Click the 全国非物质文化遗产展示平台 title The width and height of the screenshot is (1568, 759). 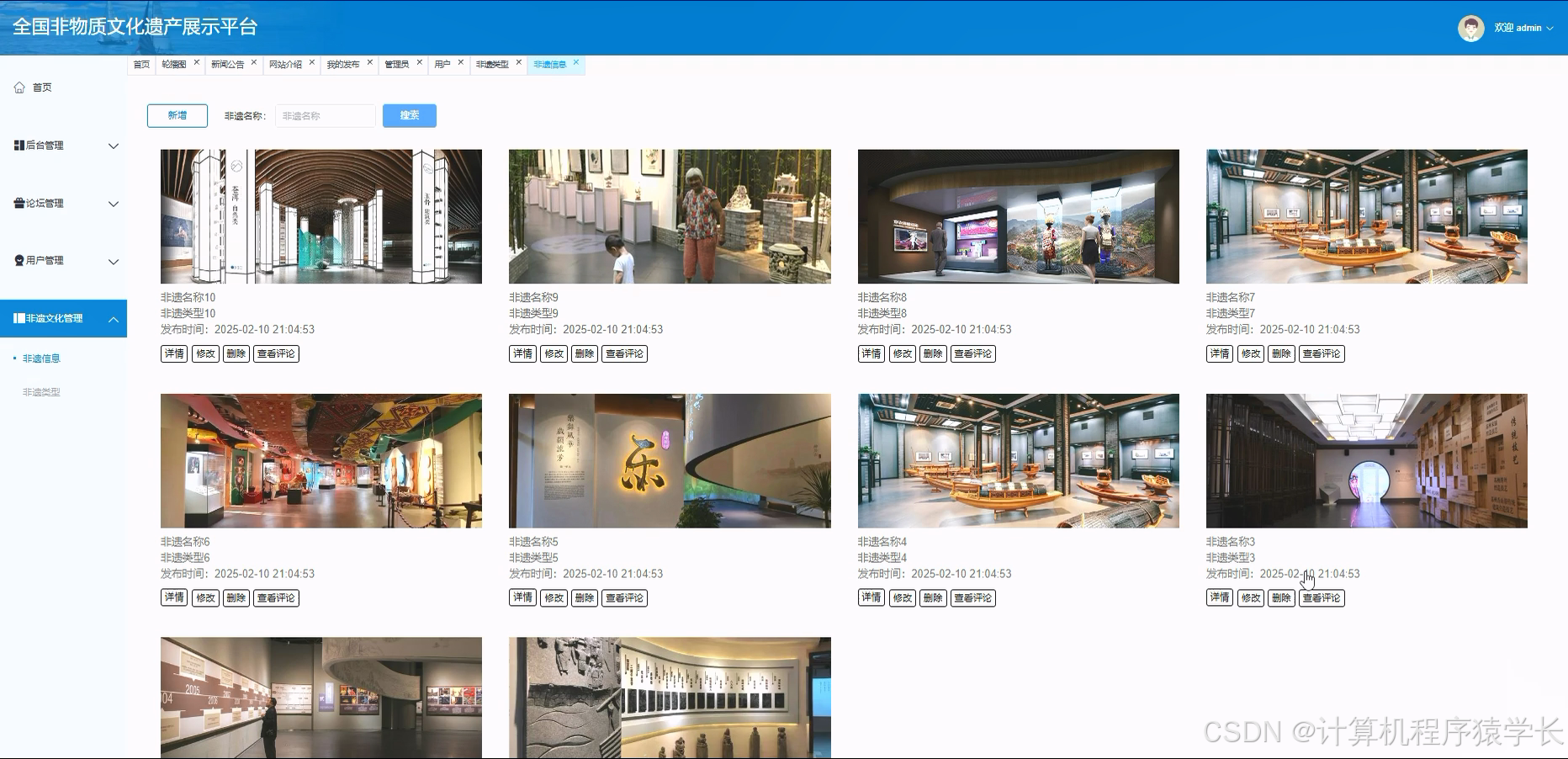click(135, 27)
